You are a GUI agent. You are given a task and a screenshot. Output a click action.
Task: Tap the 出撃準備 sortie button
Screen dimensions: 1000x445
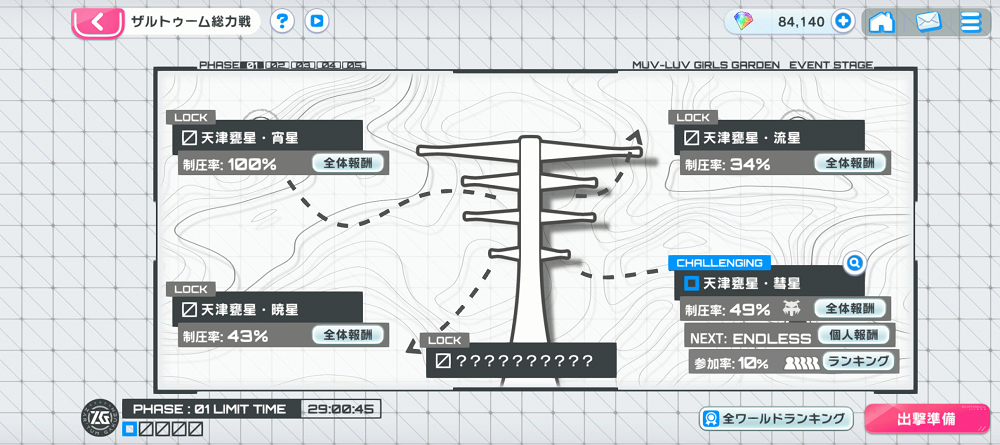click(x=927, y=419)
